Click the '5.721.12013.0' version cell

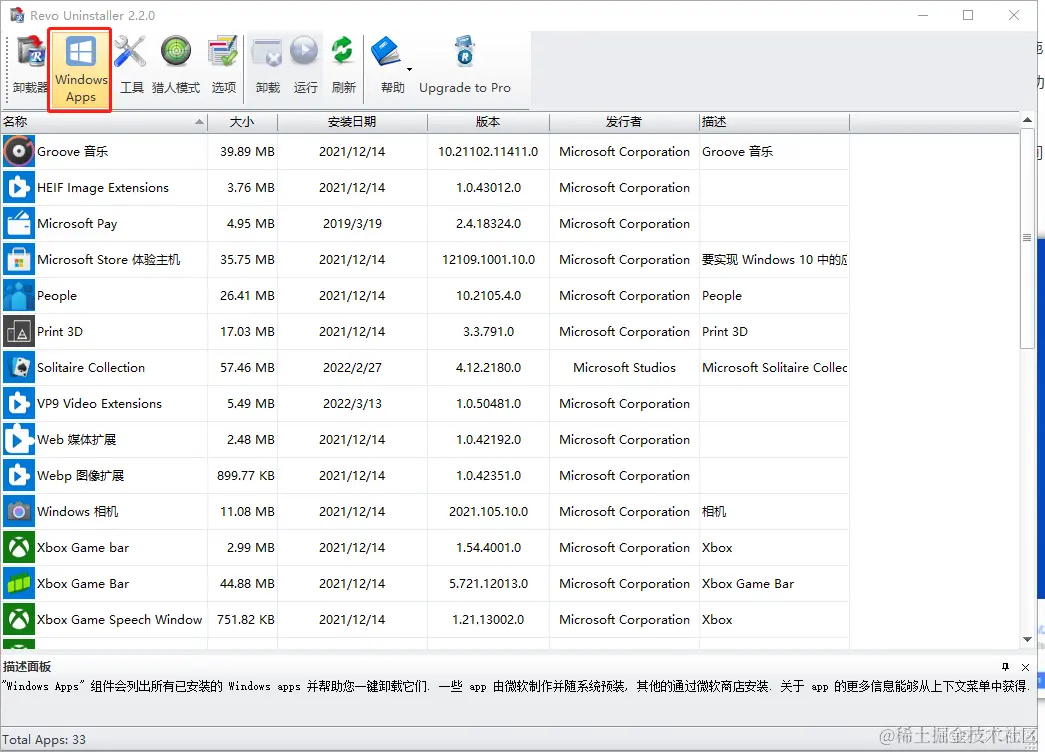coord(489,583)
